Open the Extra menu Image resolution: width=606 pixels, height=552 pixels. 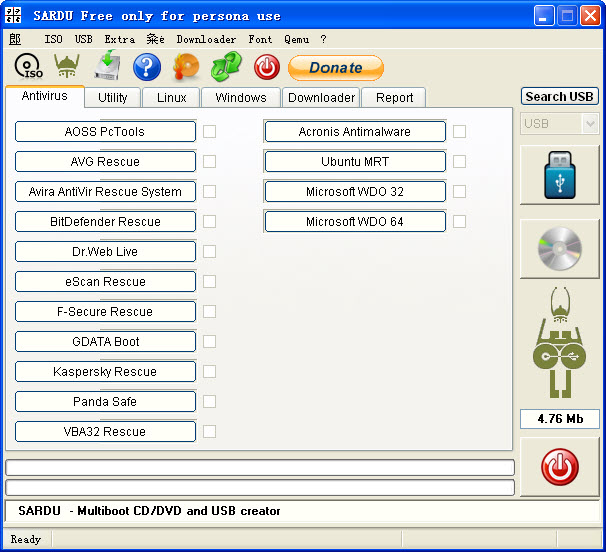[x=119, y=40]
